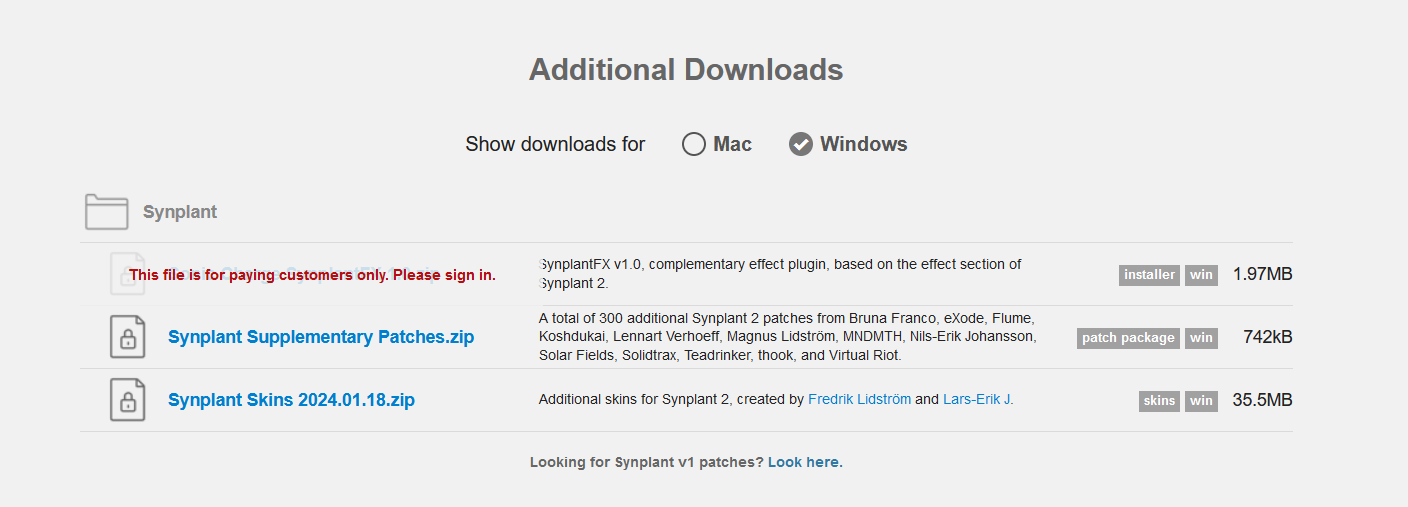Click lock icon beside Synplant Skins zip
Screen dimensions: 1408x507
point(128,400)
